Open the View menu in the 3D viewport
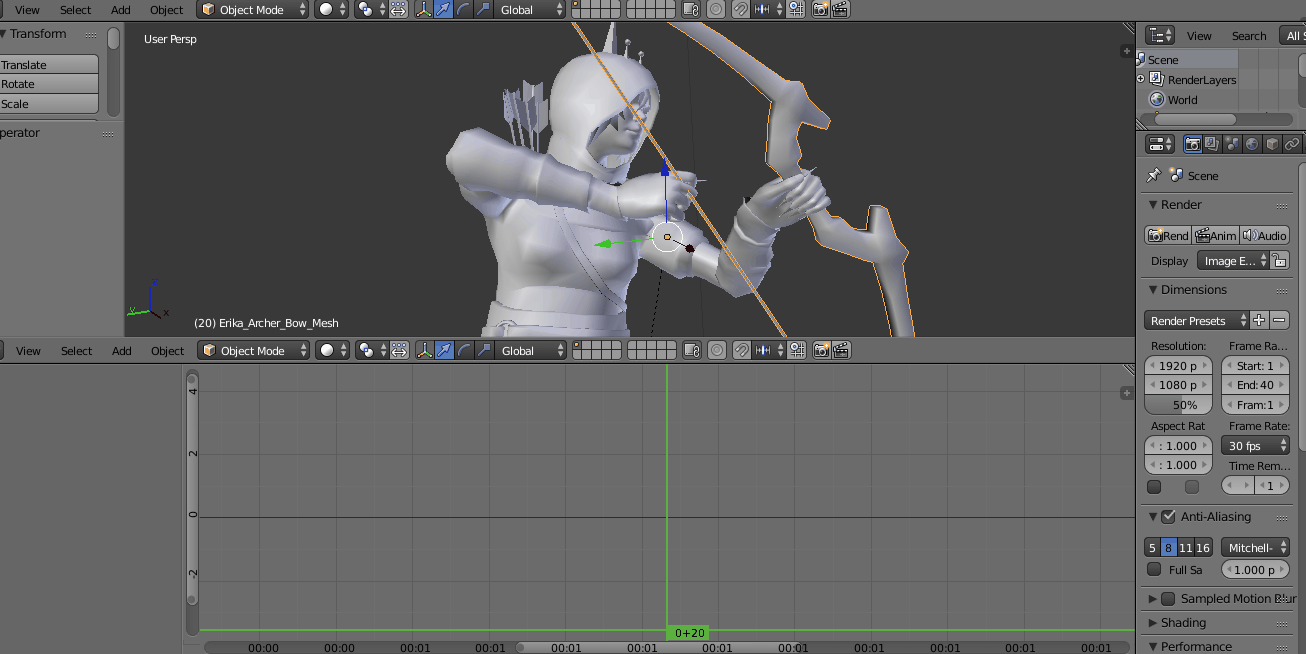This screenshot has height=654, width=1306. 26,9
